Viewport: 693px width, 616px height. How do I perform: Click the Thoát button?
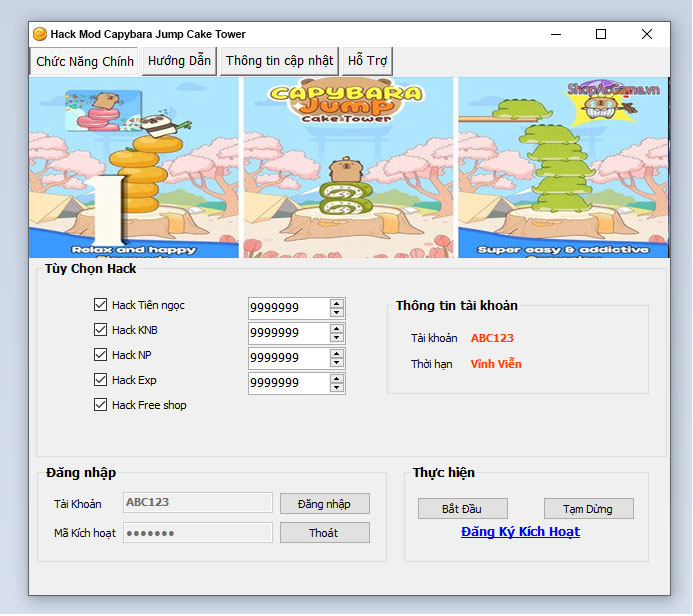click(324, 533)
